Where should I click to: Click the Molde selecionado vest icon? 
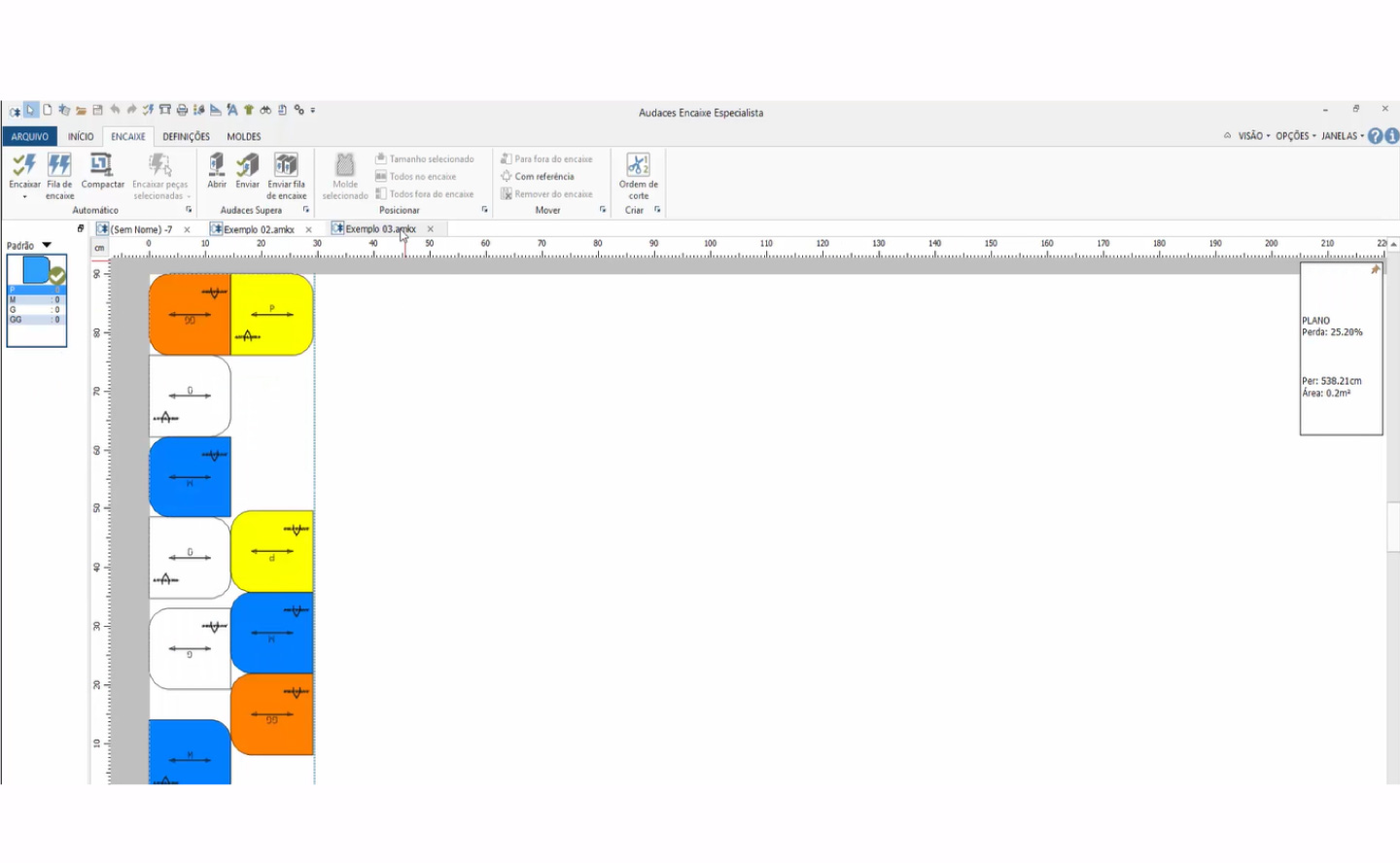pyautogui.click(x=345, y=165)
